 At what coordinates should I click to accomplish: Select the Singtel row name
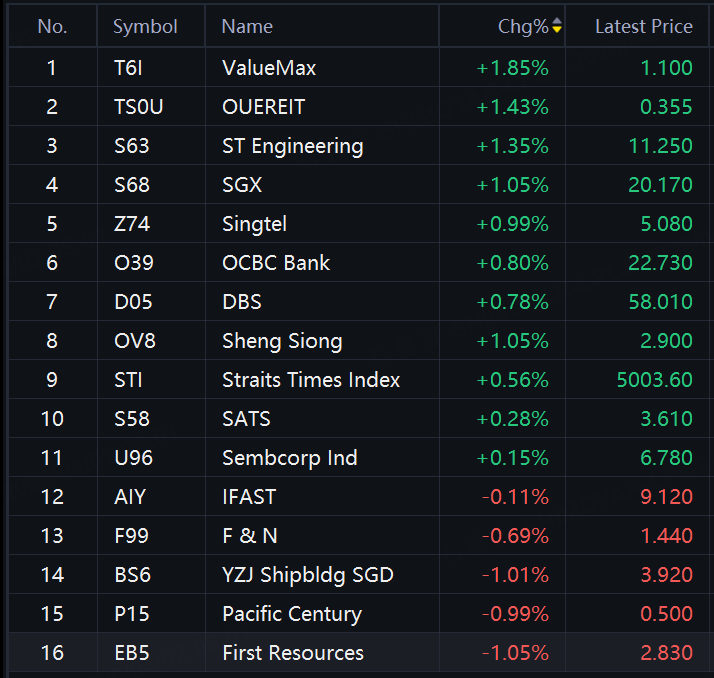click(254, 224)
